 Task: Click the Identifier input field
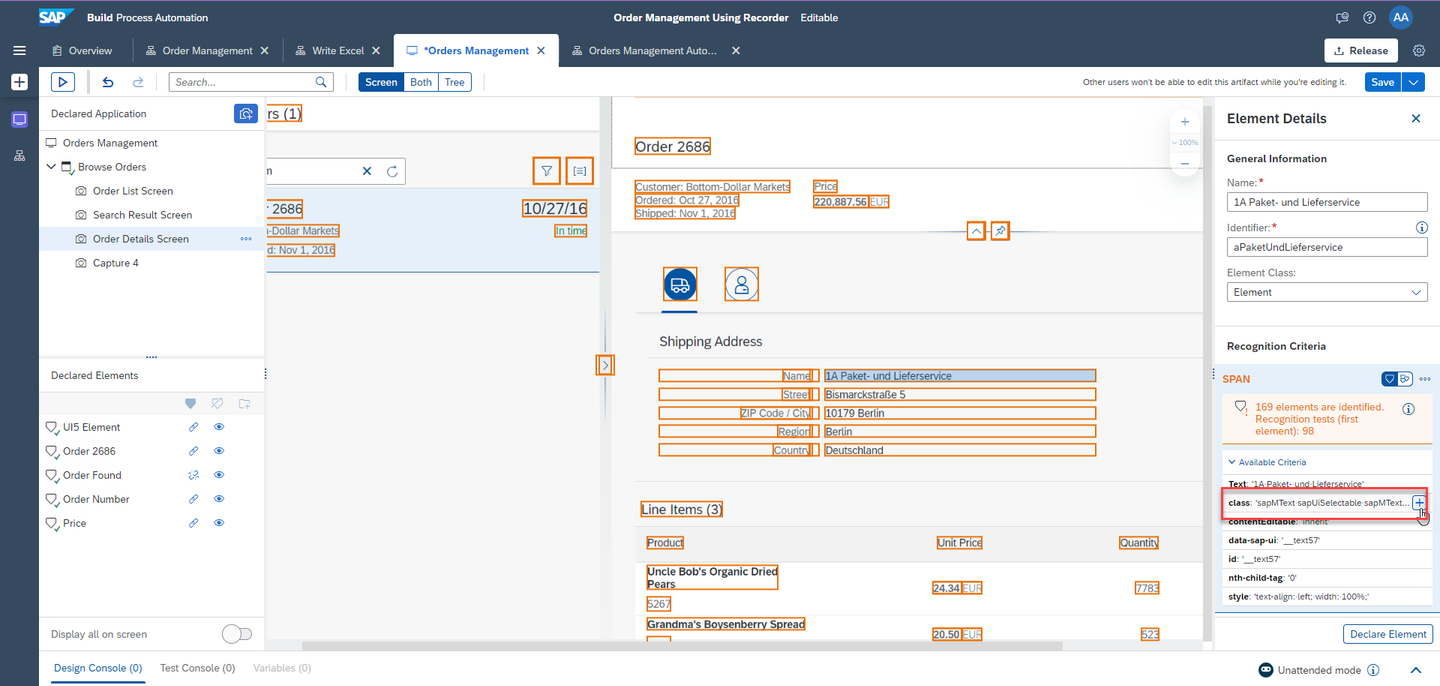pos(1327,247)
